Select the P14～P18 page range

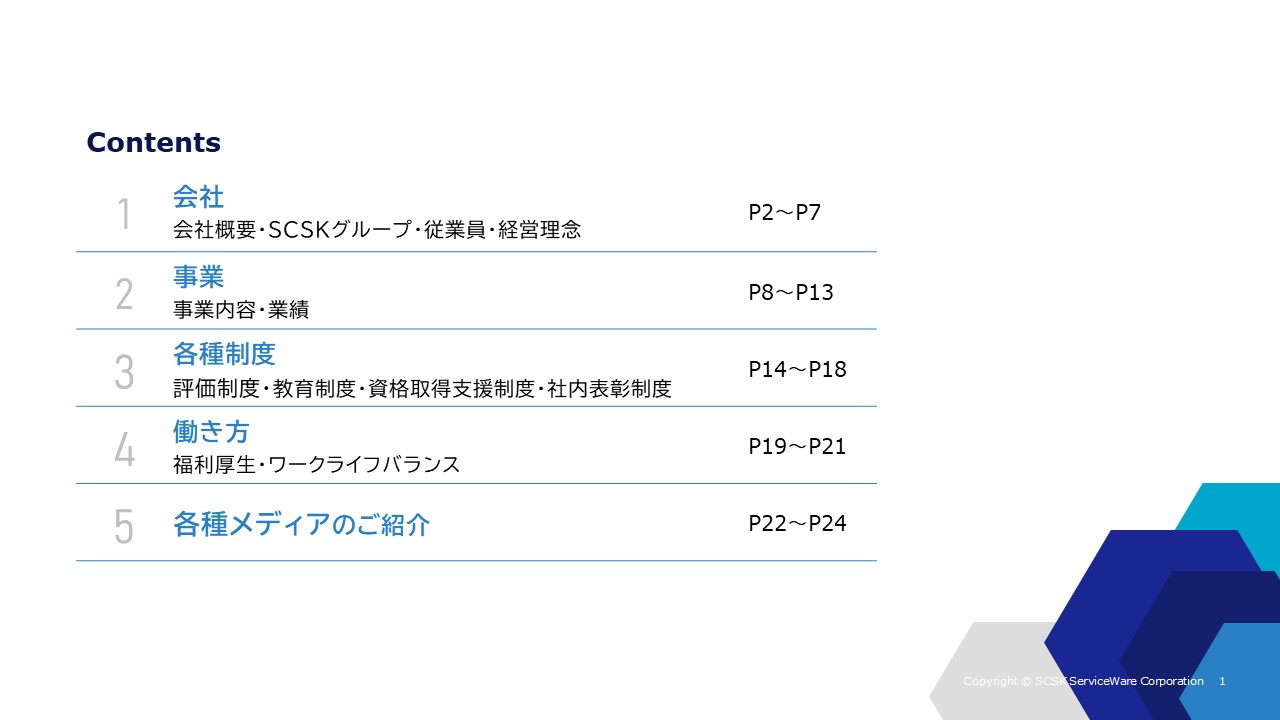point(797,370)
